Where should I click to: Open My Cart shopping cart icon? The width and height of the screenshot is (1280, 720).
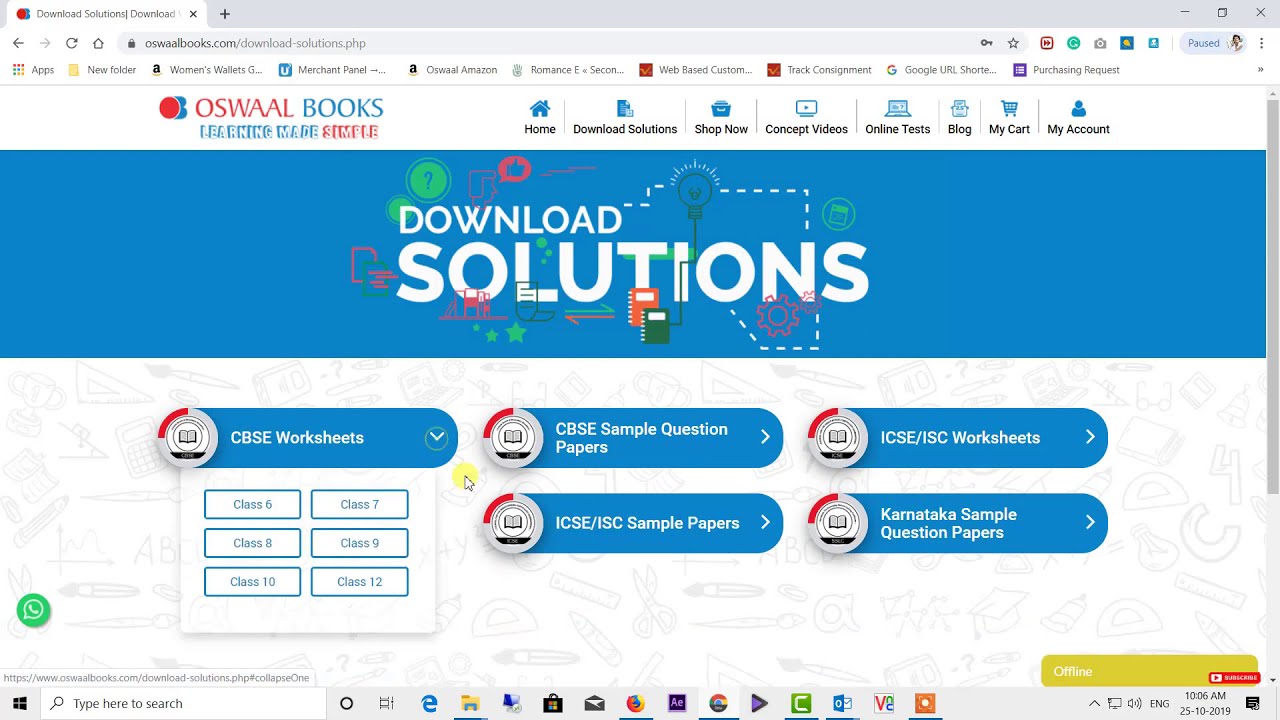pyautogui.click(x=1009, y=108)
